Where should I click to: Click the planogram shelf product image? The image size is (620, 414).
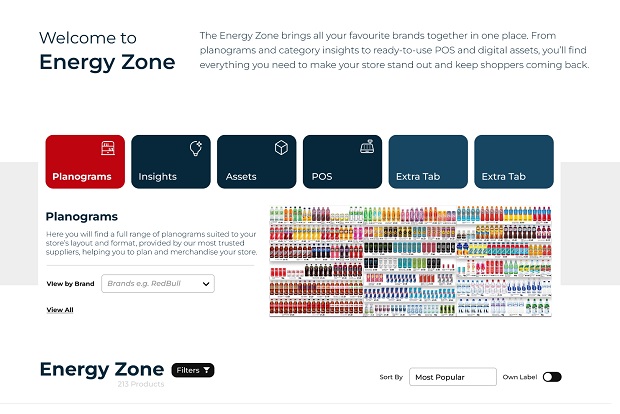(412, 262)
